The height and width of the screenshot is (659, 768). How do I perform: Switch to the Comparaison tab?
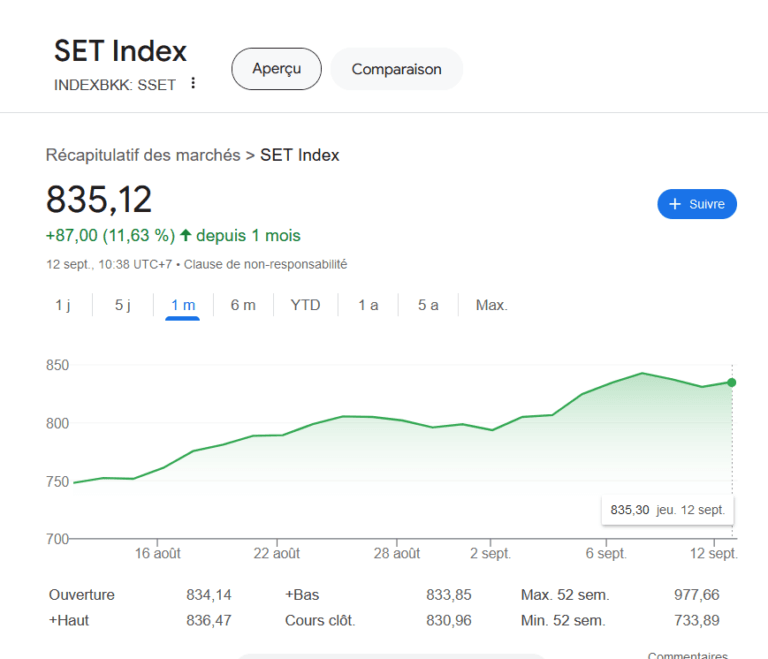pyautogui.click(x=396, y=69)
